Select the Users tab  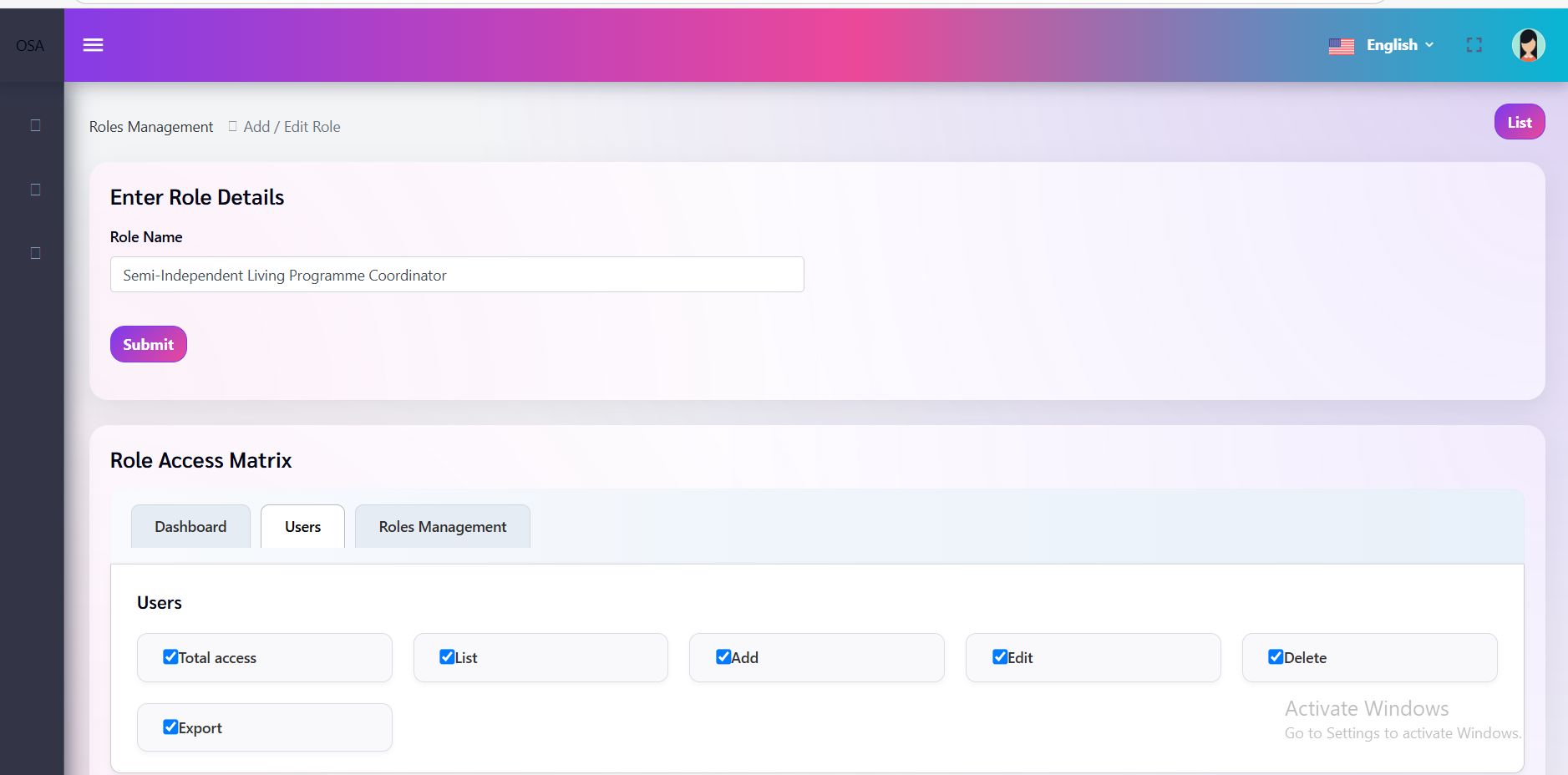(302, 526)
